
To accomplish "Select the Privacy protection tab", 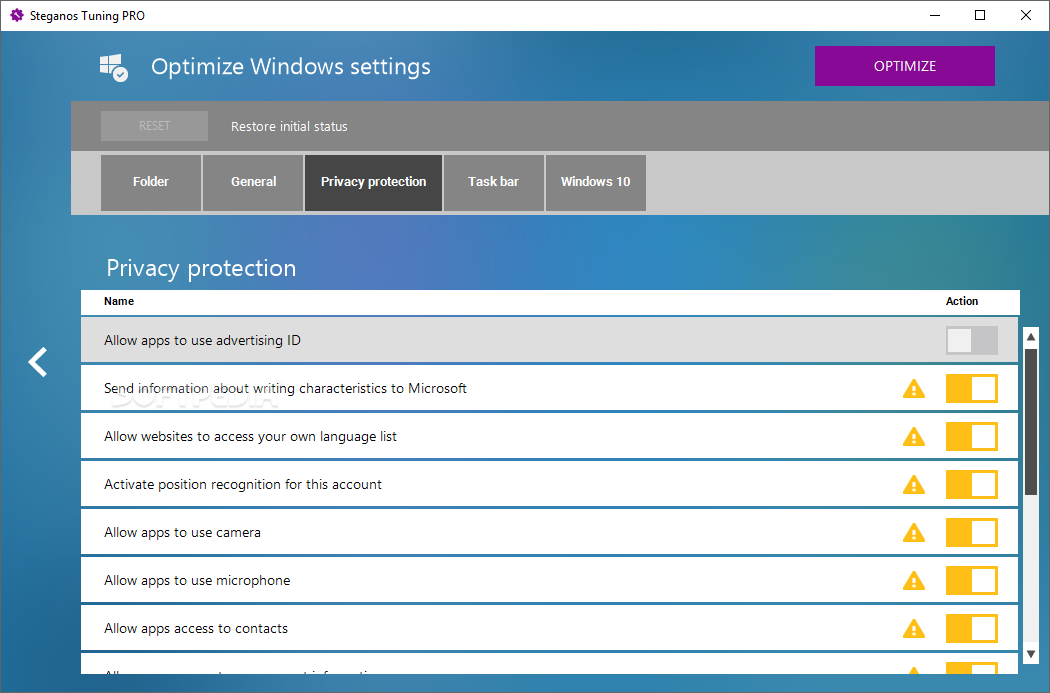I will click(x=373, y=182).
